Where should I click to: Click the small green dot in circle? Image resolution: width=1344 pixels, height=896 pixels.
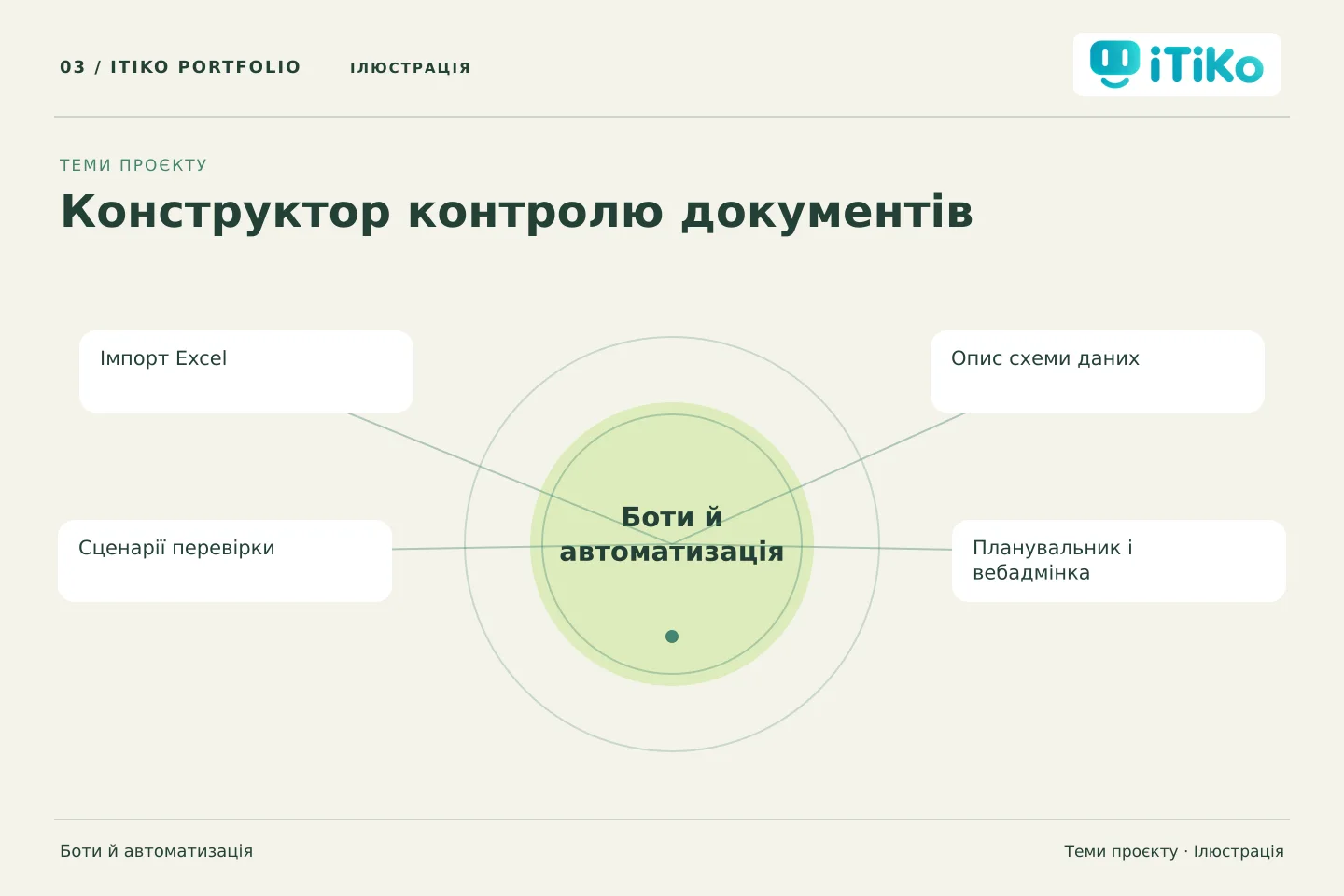point(672,637)
